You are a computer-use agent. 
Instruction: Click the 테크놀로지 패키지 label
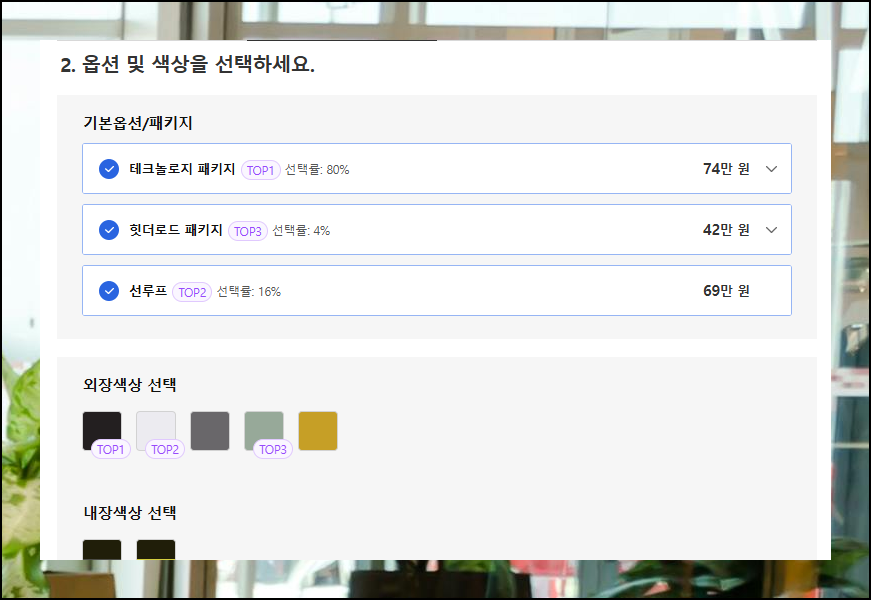coord(182,169)
